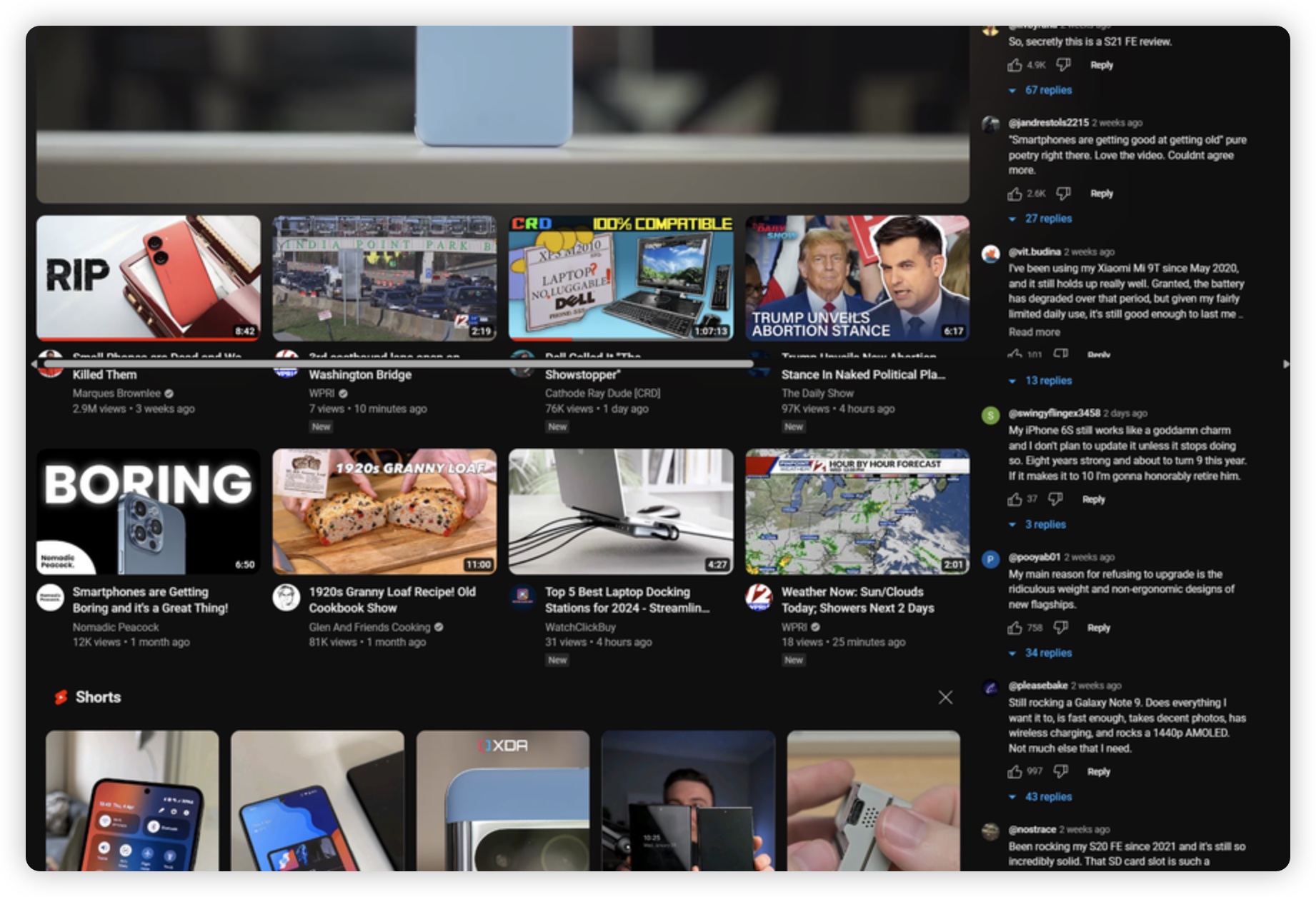Like the Galaxy Note 9 comment
Screen dimensions: 1316x897
click(1015, 771)
